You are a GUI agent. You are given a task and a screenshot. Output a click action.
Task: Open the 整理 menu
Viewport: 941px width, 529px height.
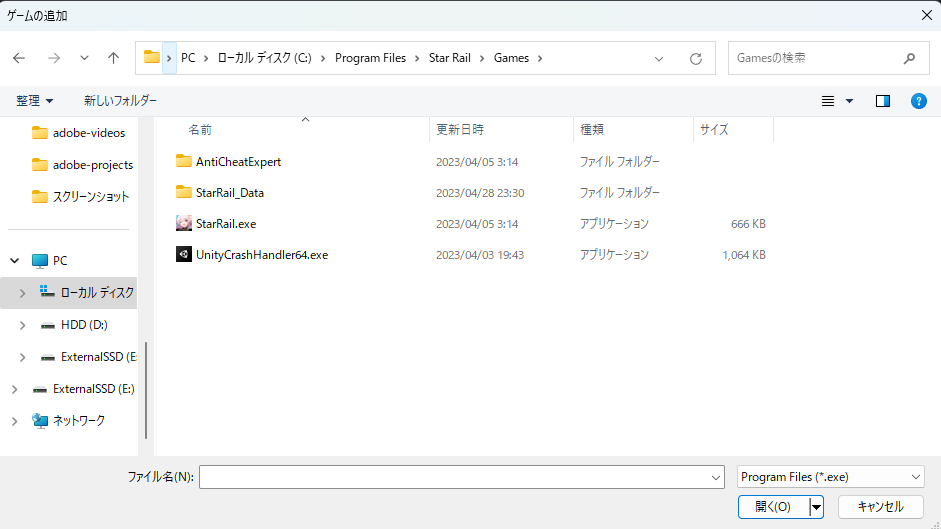coord(34,101)
